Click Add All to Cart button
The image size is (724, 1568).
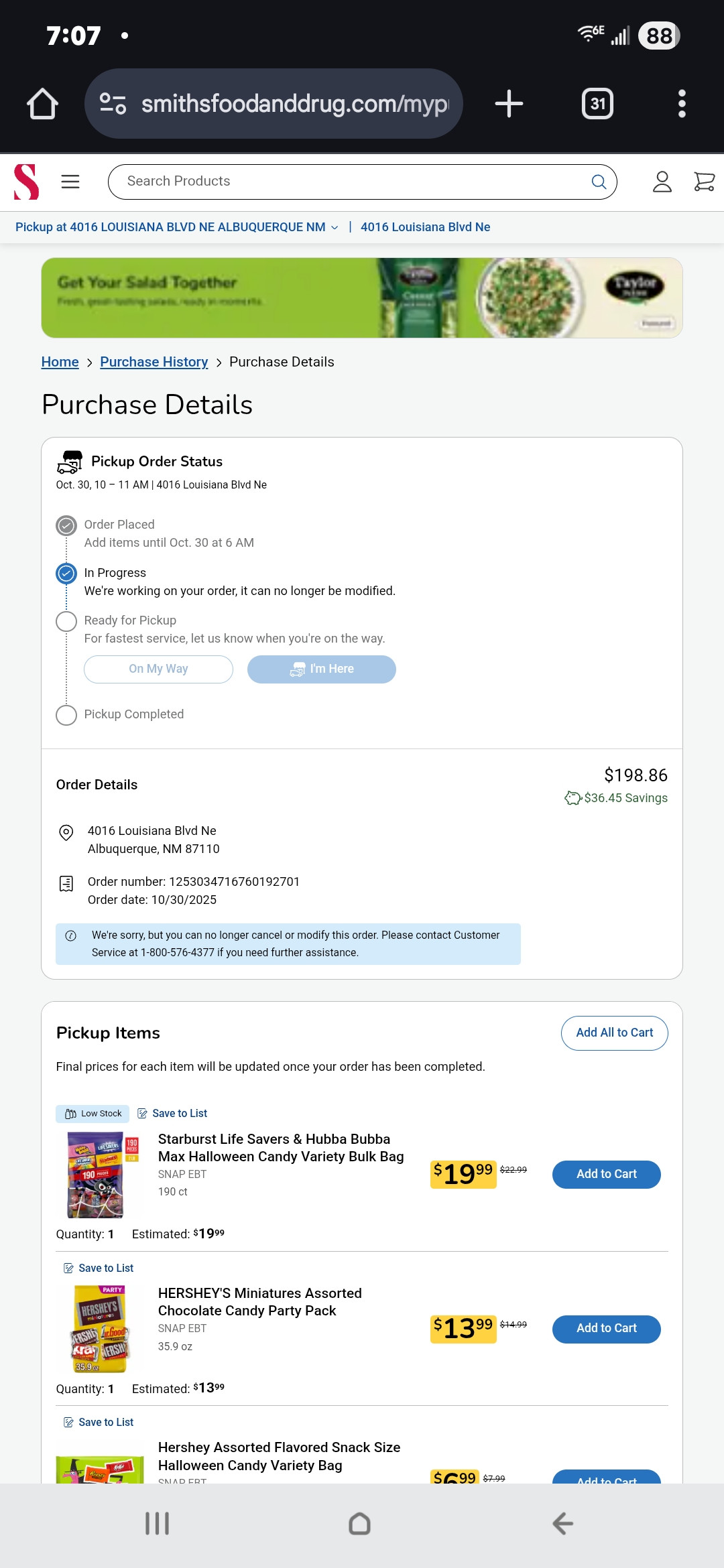pyautogui.click(x=614, y=1033)
